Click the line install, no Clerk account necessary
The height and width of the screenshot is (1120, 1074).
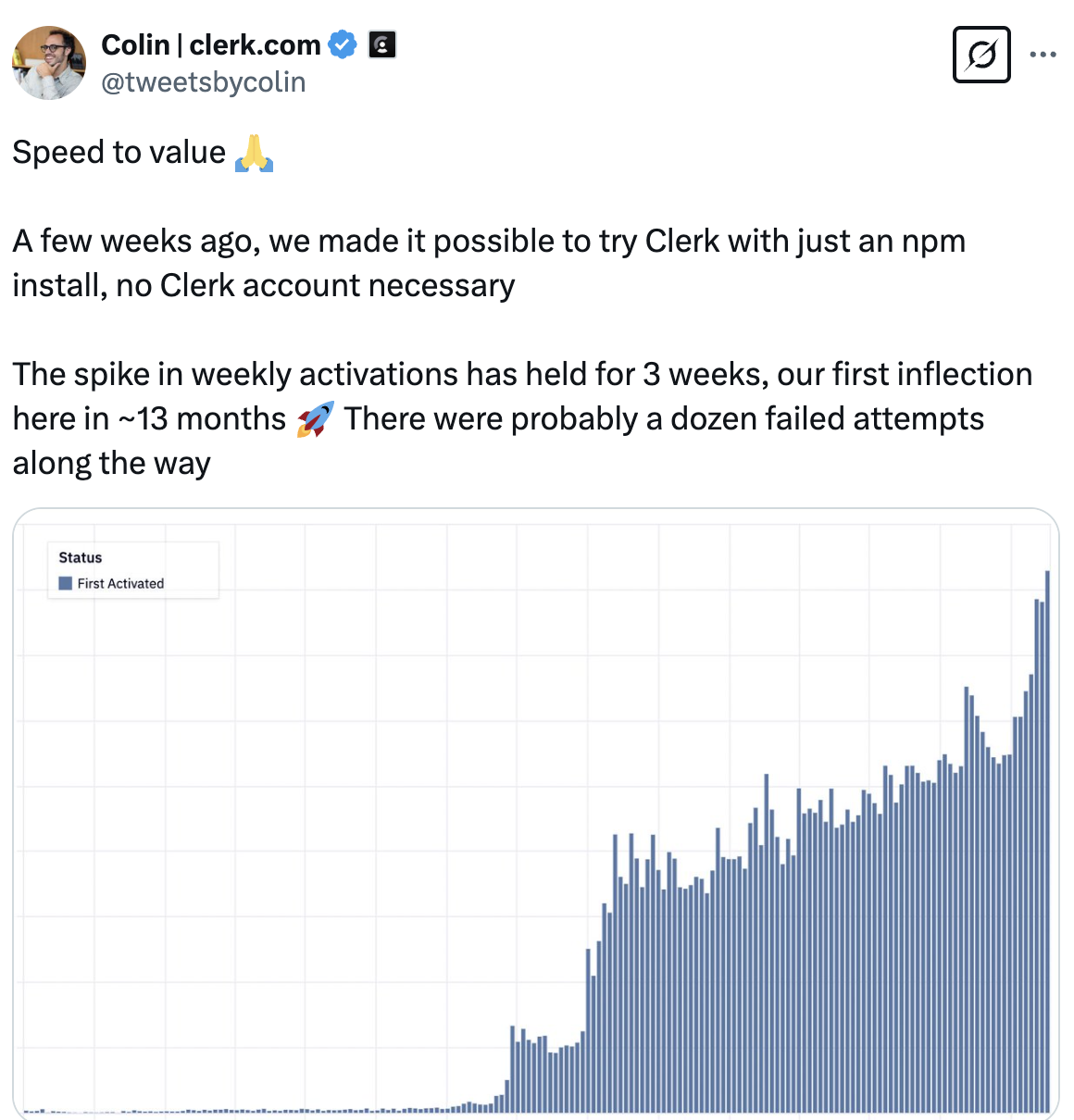pyautogui.click(x=264, y=286)
